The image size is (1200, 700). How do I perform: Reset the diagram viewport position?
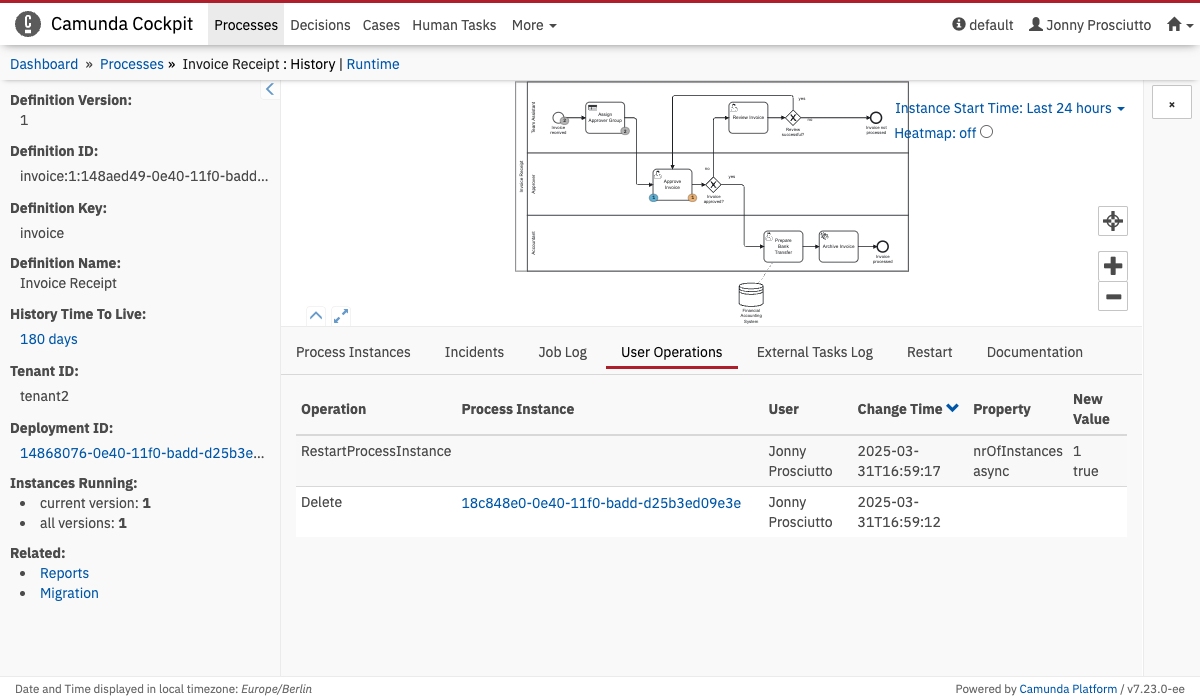click(x=1113, y=221)
